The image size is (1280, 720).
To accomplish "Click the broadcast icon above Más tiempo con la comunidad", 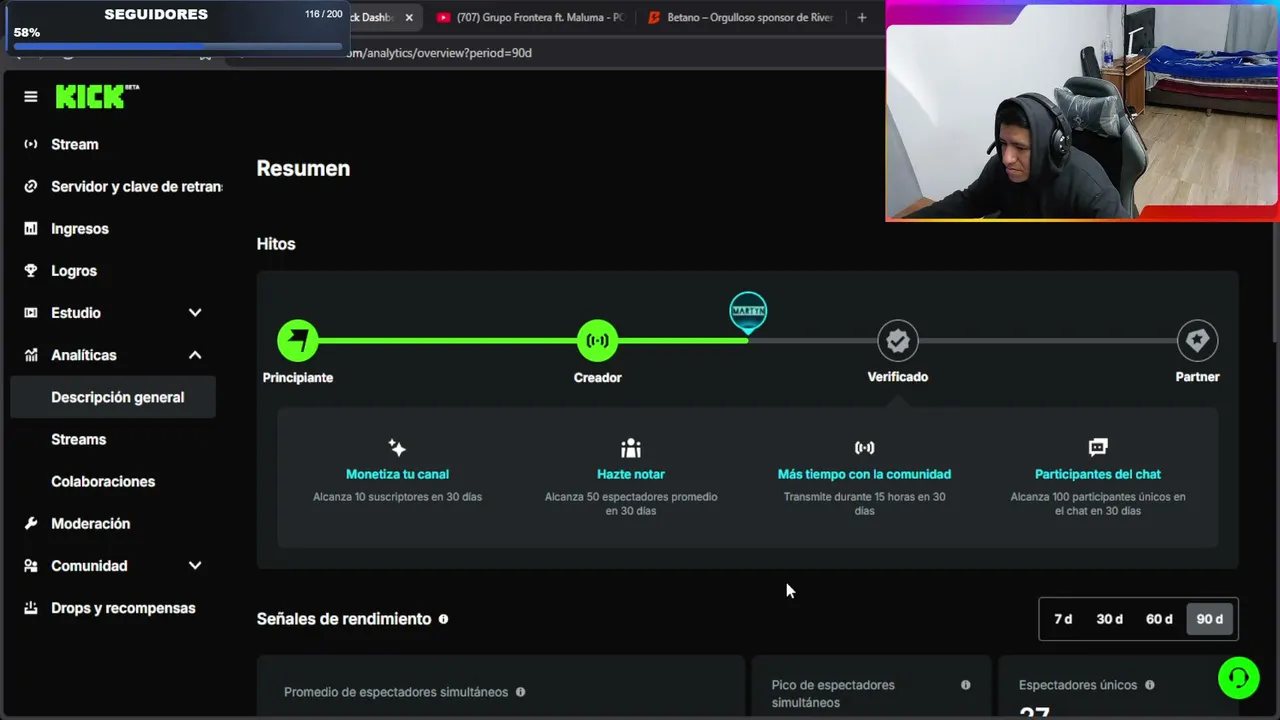I will click(x=864, y=447).
